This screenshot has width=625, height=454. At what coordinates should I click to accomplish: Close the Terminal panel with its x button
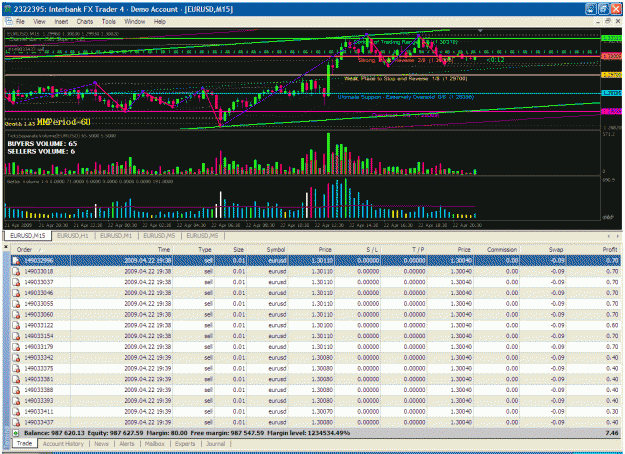(6, 247)
